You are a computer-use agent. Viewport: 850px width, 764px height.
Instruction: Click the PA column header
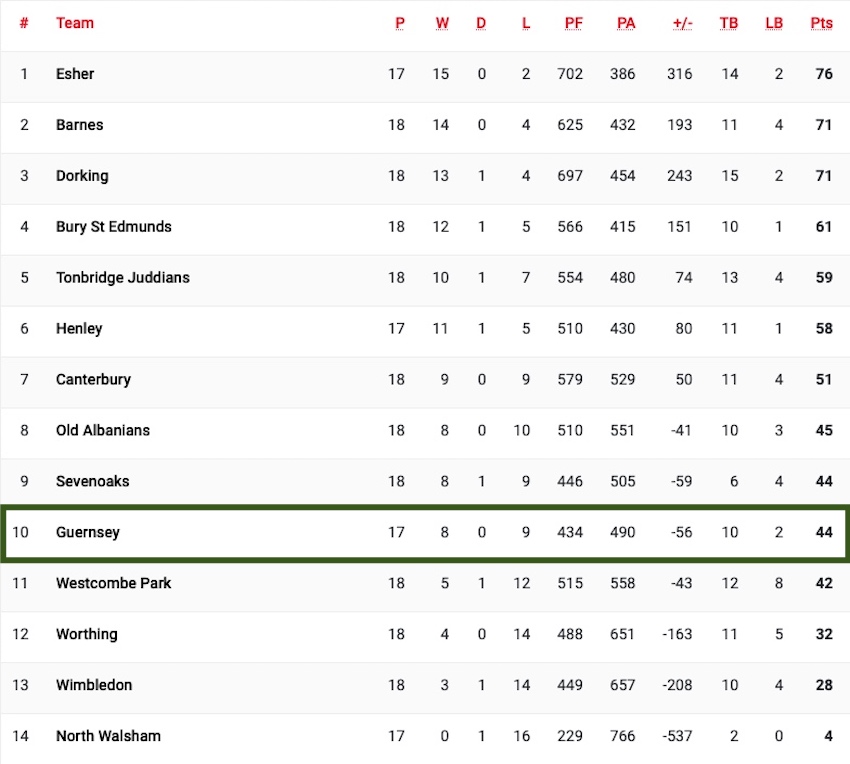tap(626, 23)
